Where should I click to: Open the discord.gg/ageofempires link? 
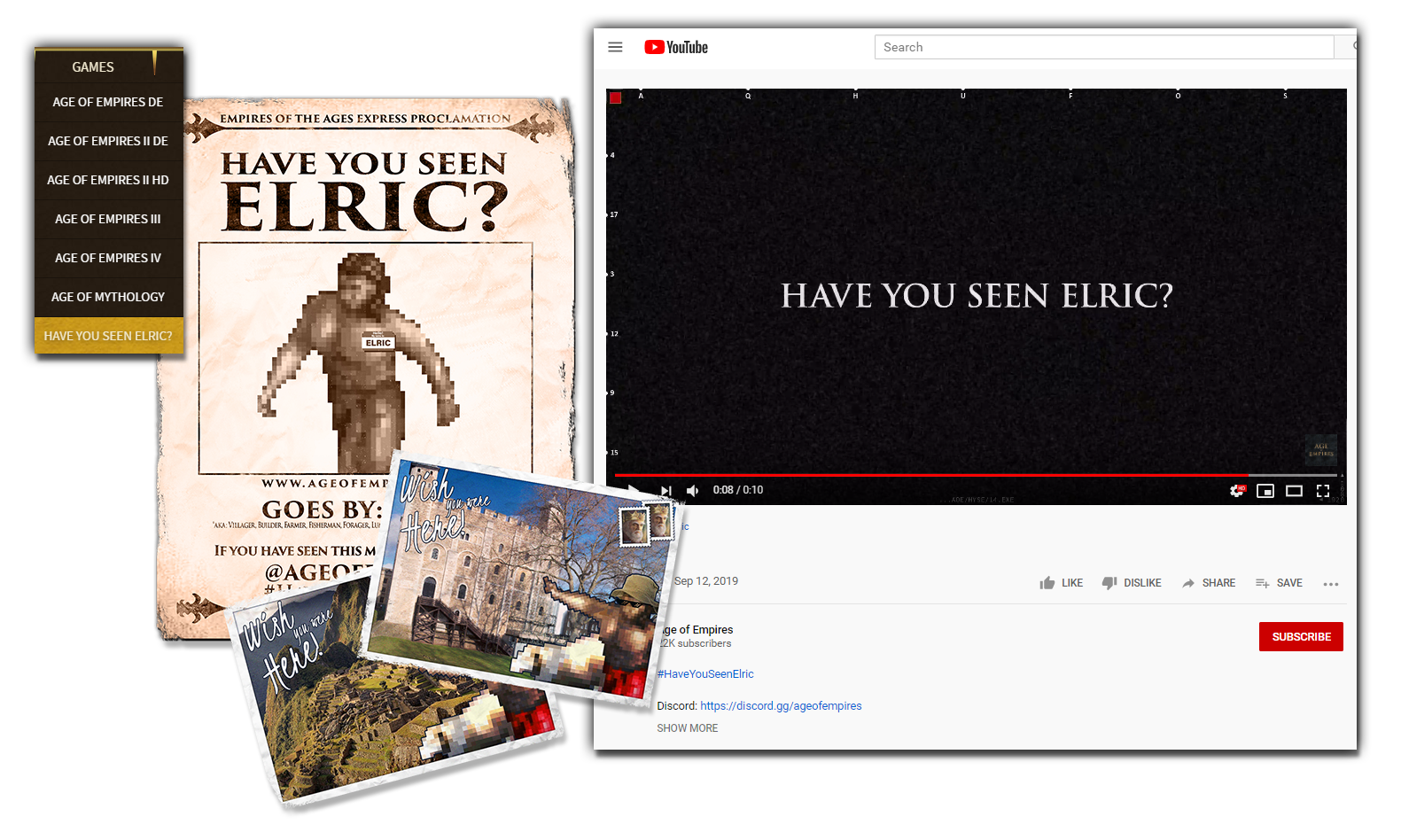pyautogui.click(x=781, y=706)
